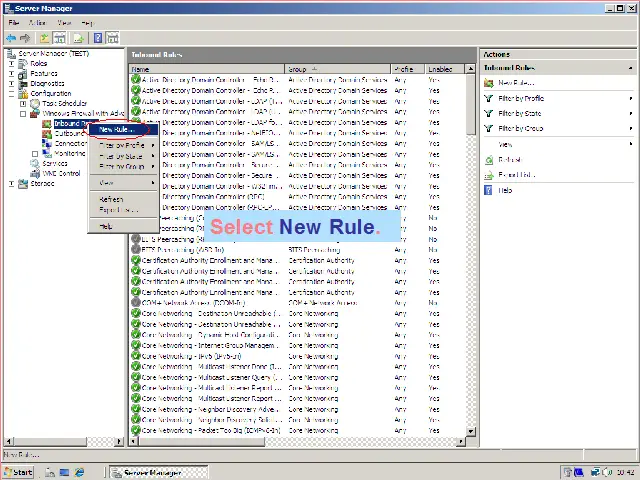The width and height of the screenshot is (640, 480).
Task: Select Core Networking - Internet Group Management rule
Action: point(297,346)
